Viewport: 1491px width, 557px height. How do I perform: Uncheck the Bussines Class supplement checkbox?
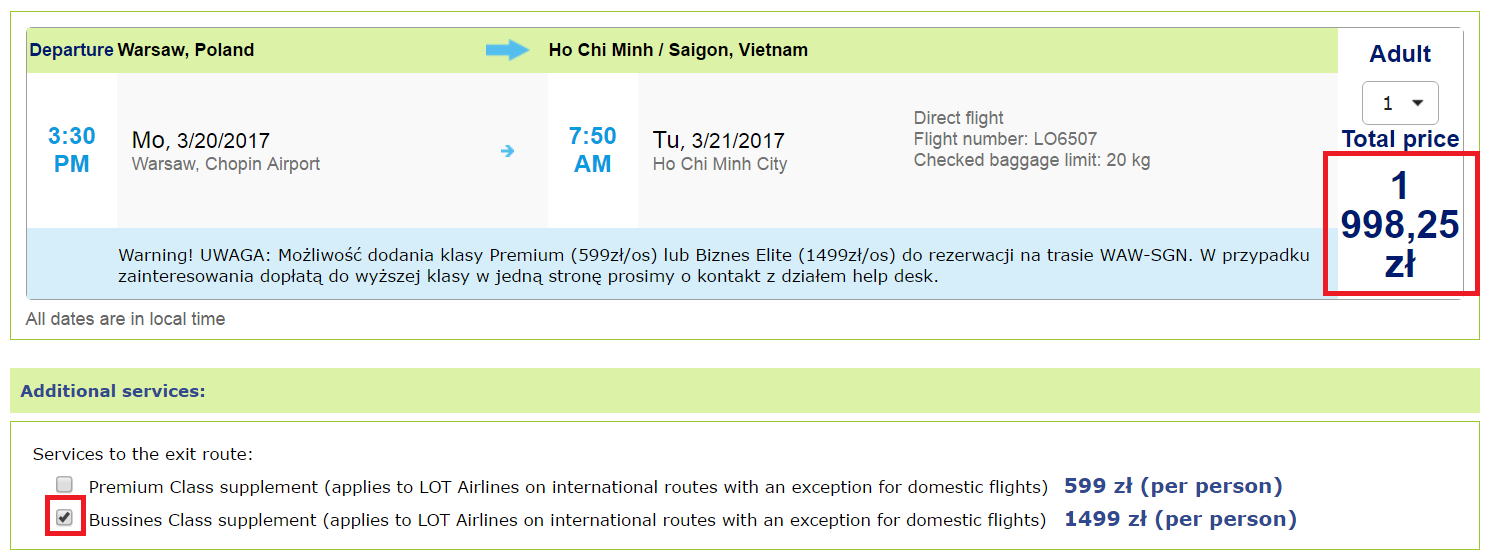point(65,518)
